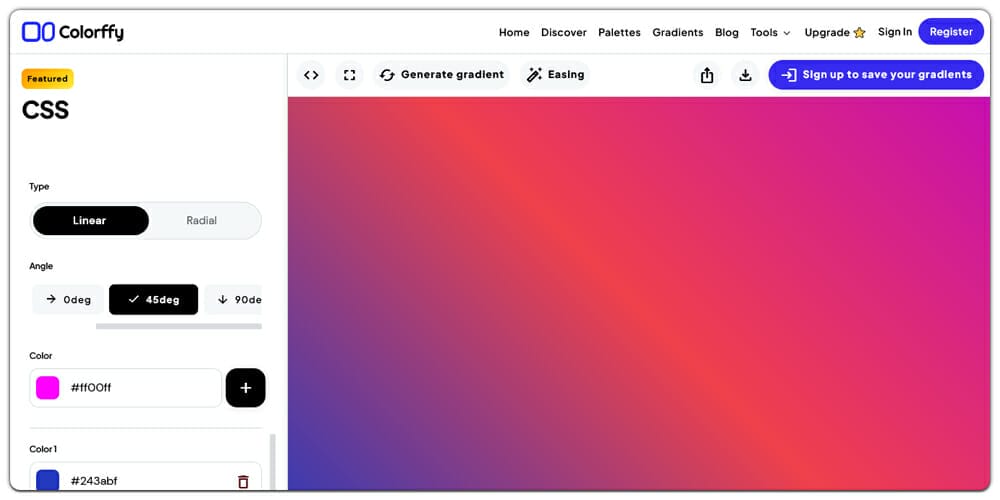Select the 45deg angle option
Image resolution: width=1000 pixels, height=500 pixels.
(x=153, y=300)
